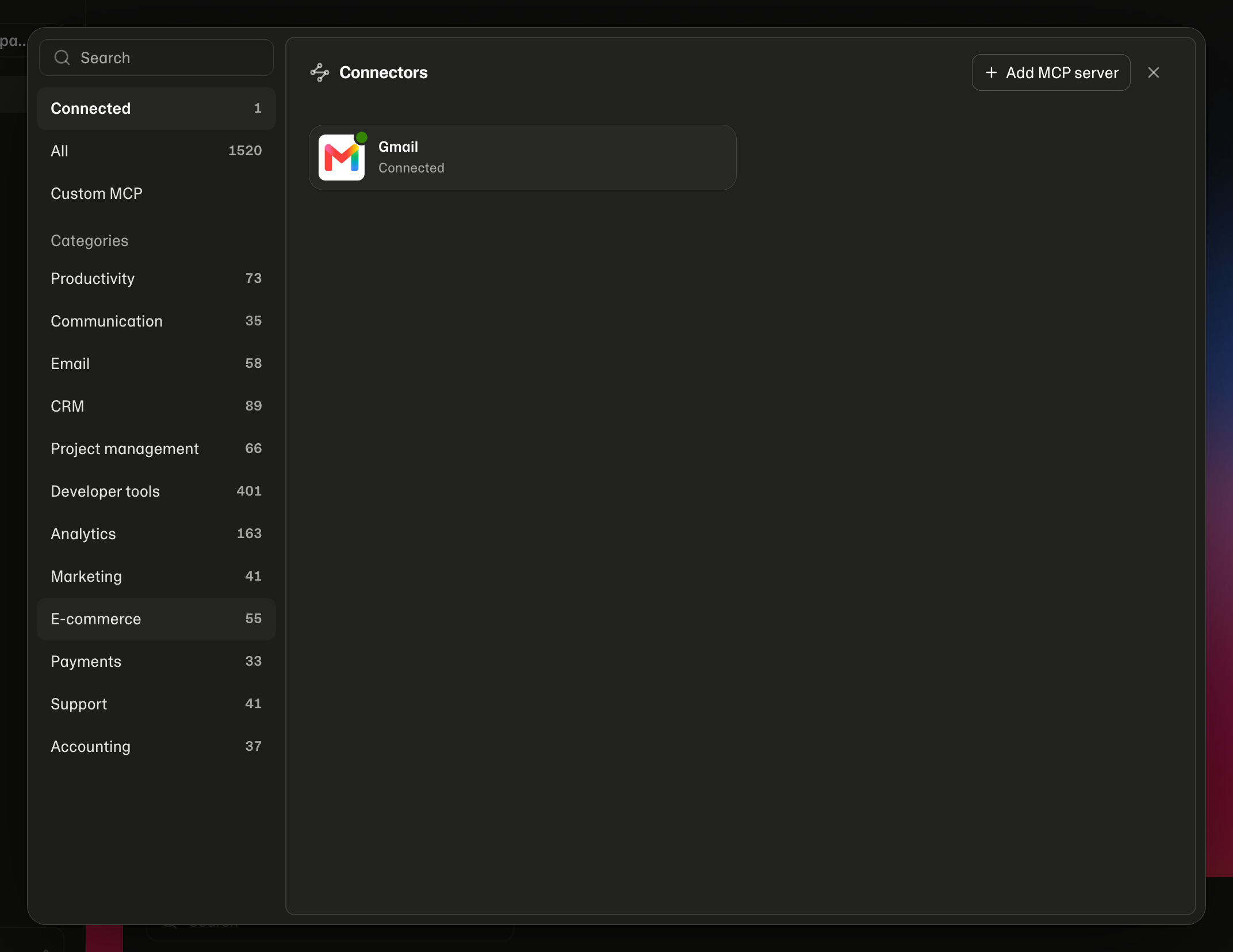
Task: Open the Gmail connector card
Action: [x=523, y=158]
